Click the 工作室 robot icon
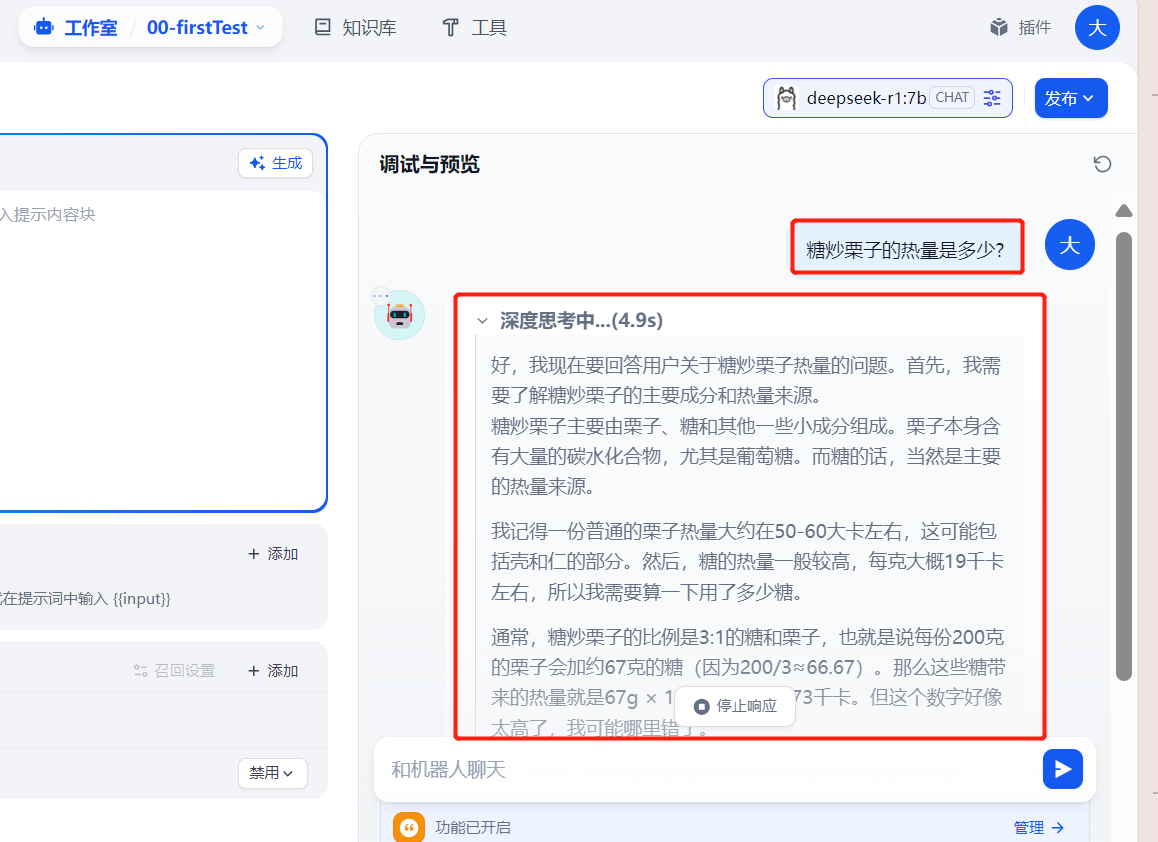 (42, 27)
